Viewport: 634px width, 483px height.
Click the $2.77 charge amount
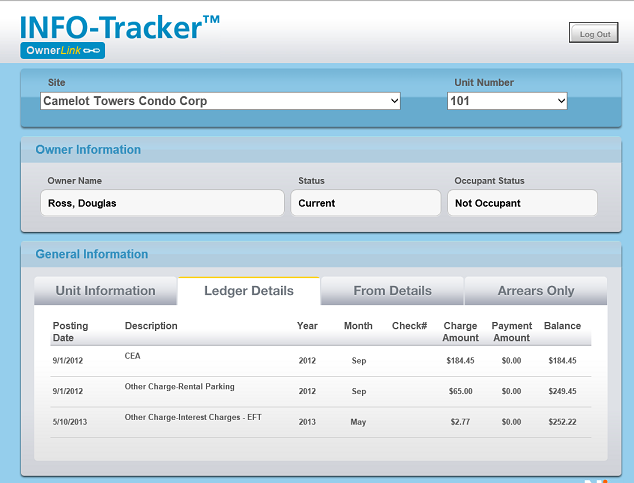click(x=460, y=422)
